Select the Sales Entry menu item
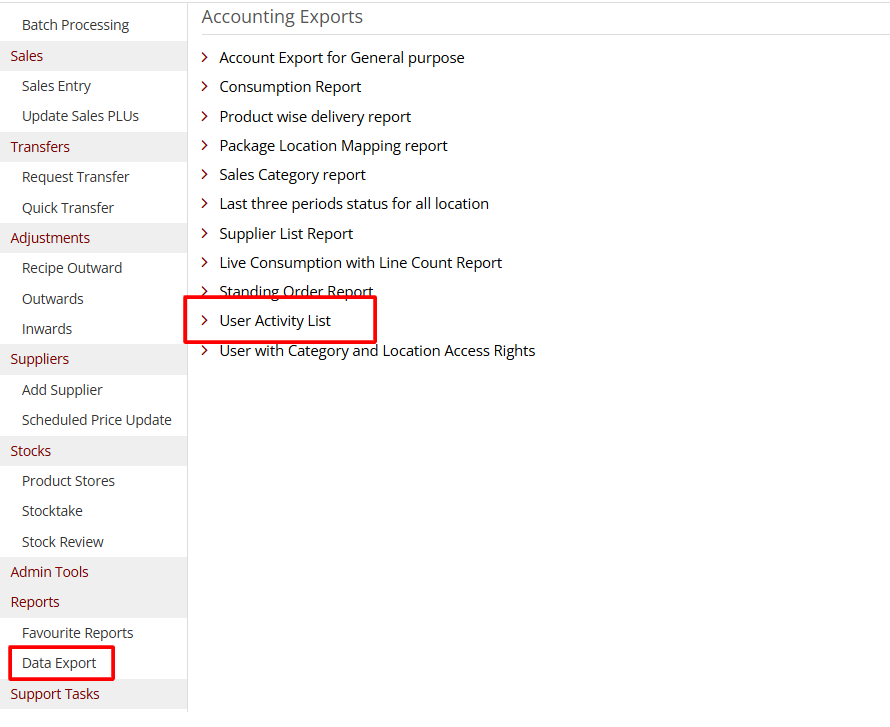890x727 pixels. click(56, 85)
